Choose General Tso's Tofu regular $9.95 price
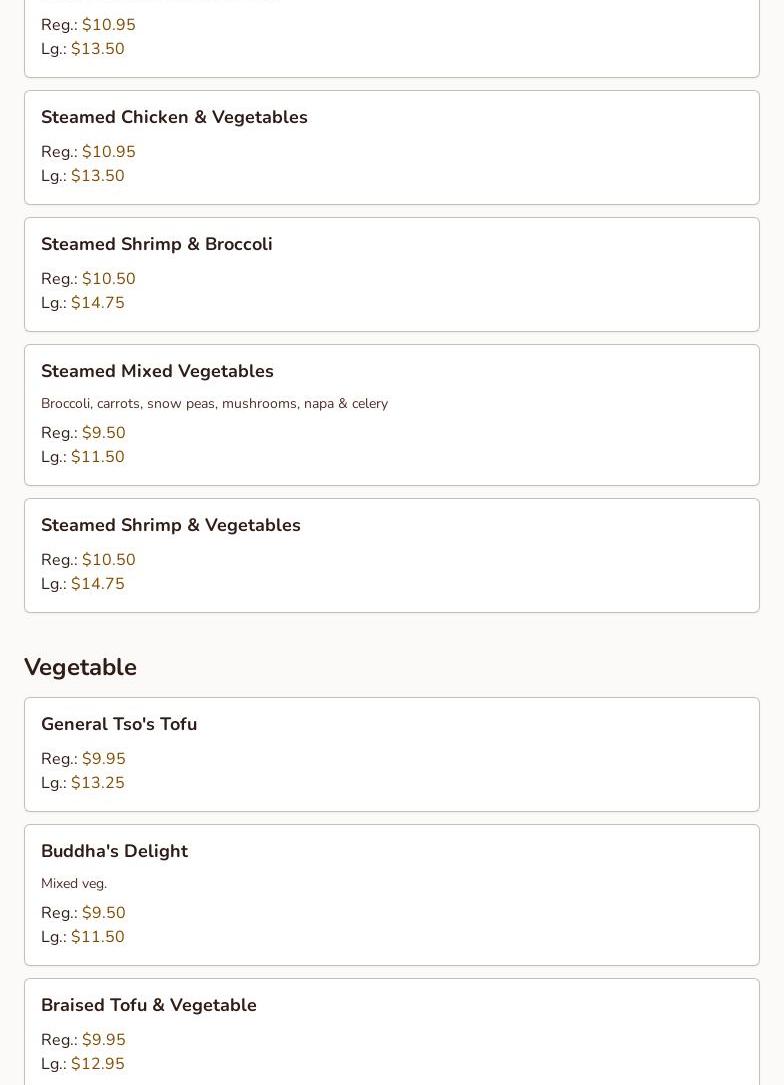 [103, 759]
